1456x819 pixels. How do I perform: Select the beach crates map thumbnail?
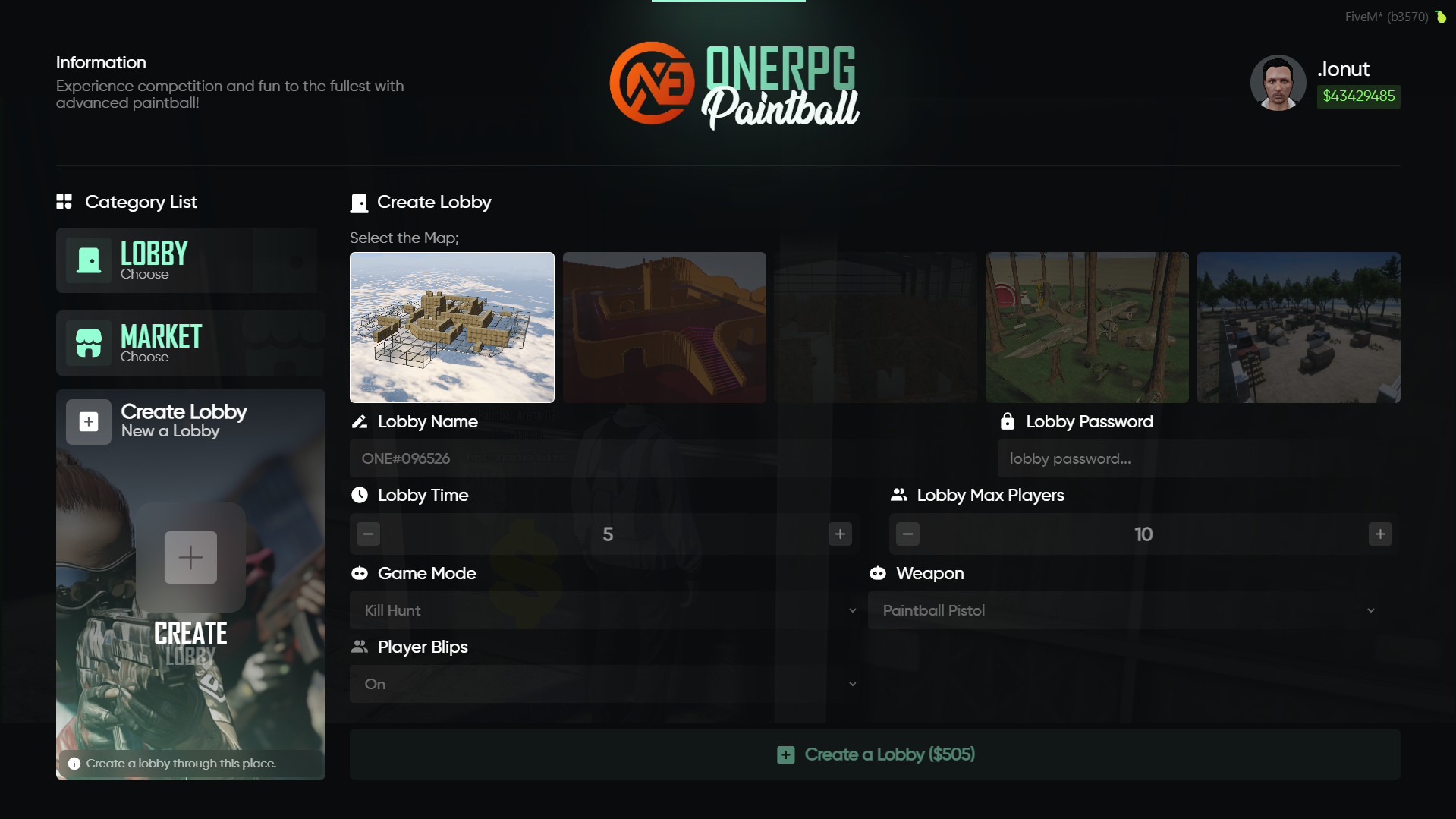click(x=1299, y=327)
